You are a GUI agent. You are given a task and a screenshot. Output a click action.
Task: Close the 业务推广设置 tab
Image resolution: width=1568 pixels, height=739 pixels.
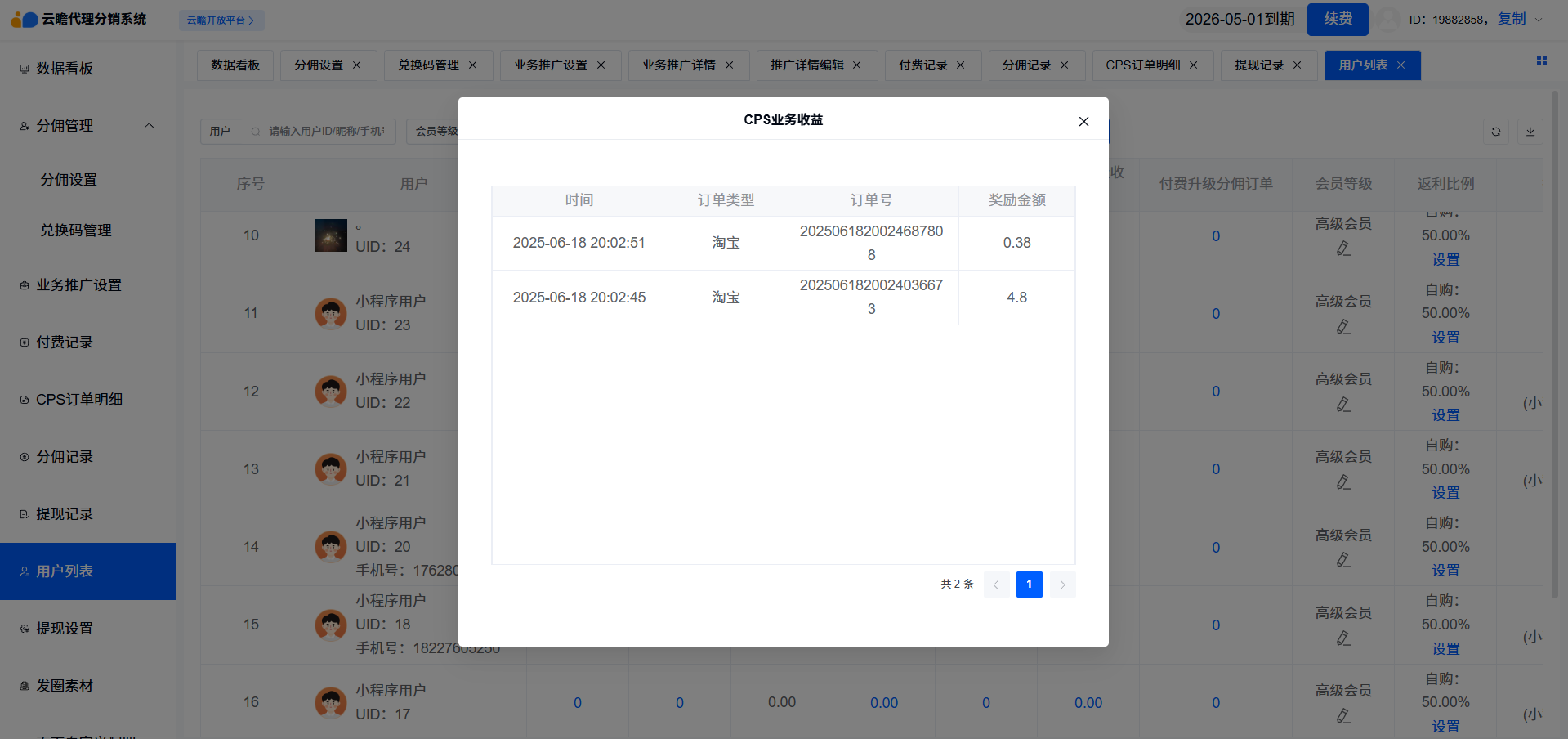tap(601, 65)
